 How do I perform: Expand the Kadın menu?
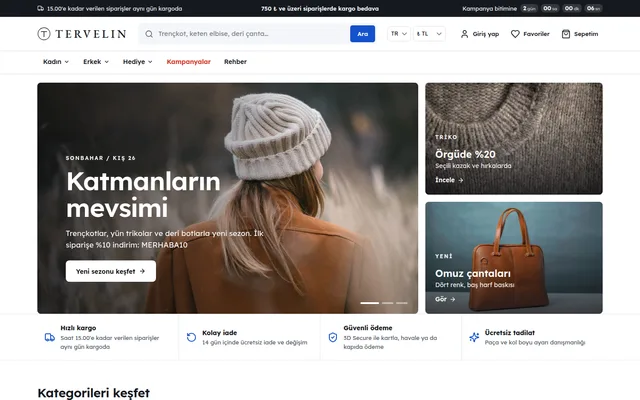click(x=56, y=62)
